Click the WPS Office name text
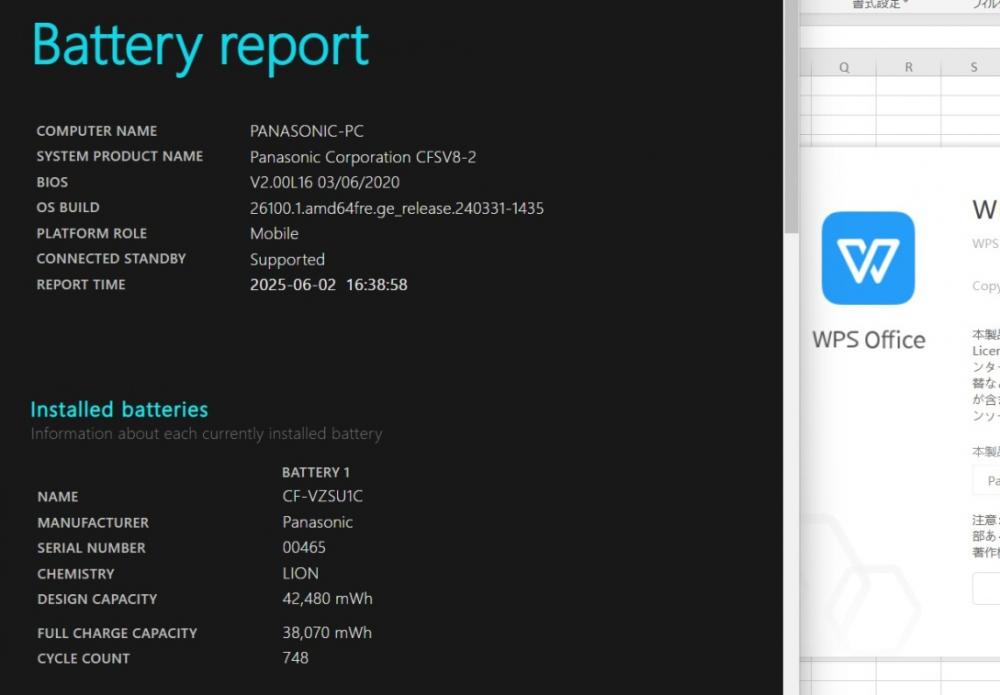Image resolution: width=1000 pixels, height=695 pixels. tap(869, 340)
